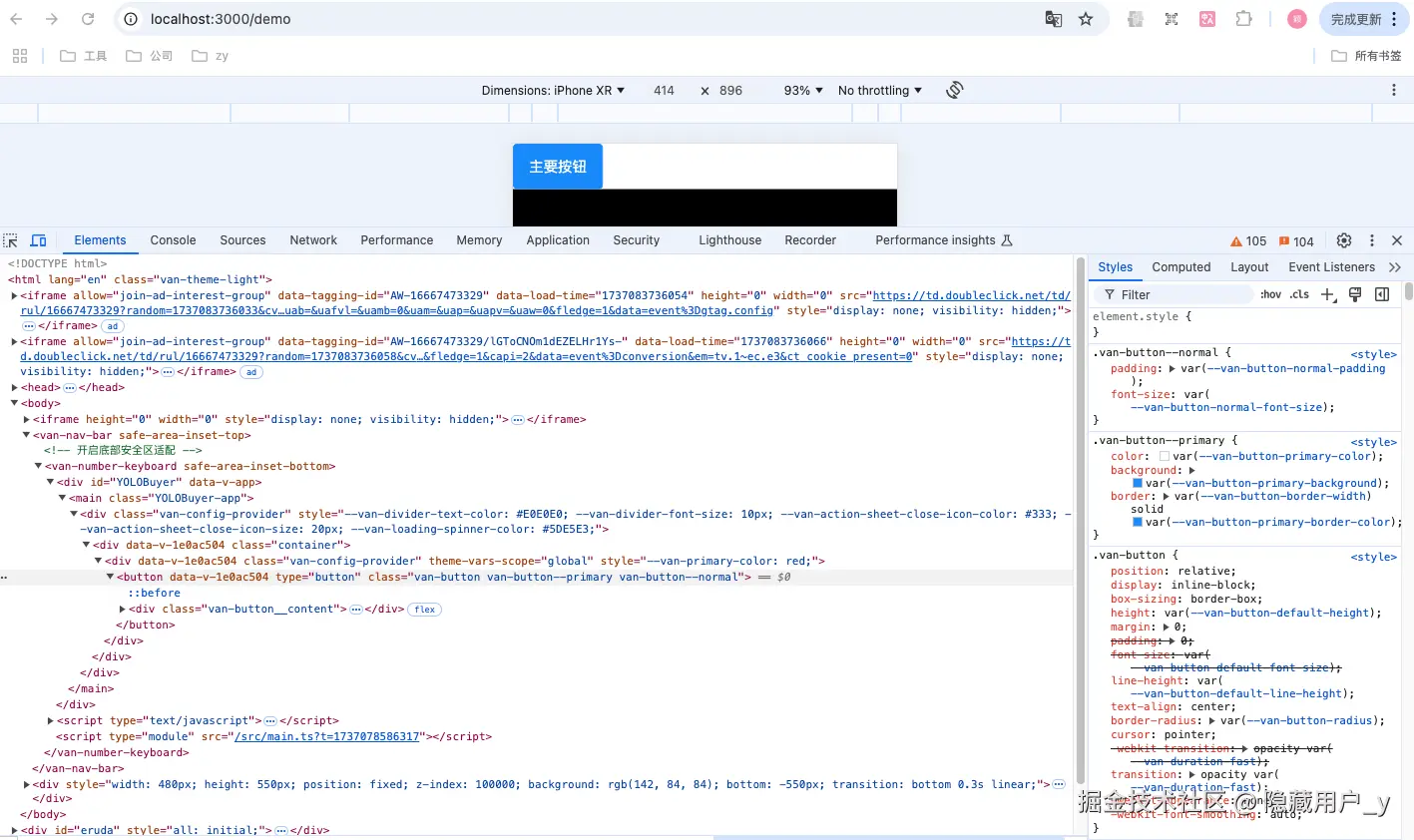Viewport: 1414px width, 840px height.
Task: Toggle the computed styles sidebar icon
Action: pyautogui.click(x=1382, y=294)
